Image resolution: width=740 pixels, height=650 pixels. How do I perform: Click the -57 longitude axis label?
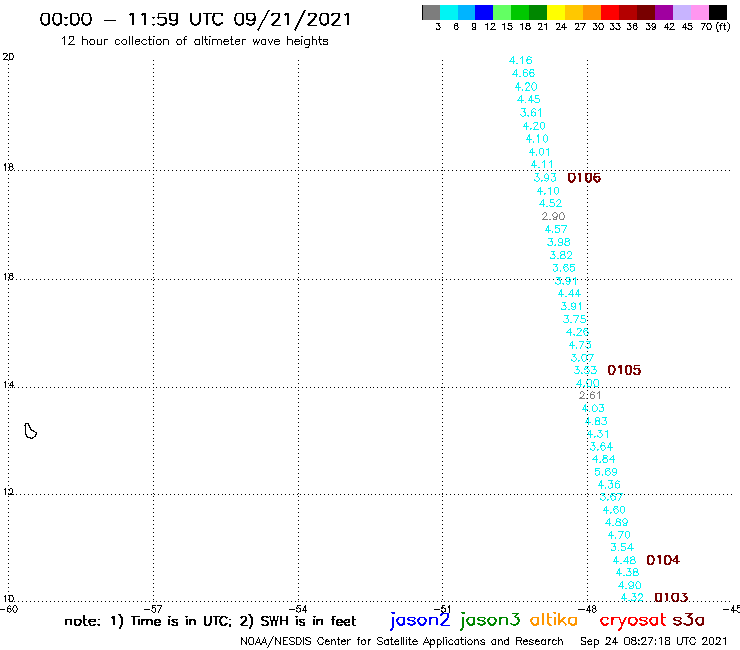tap(153, 609)
